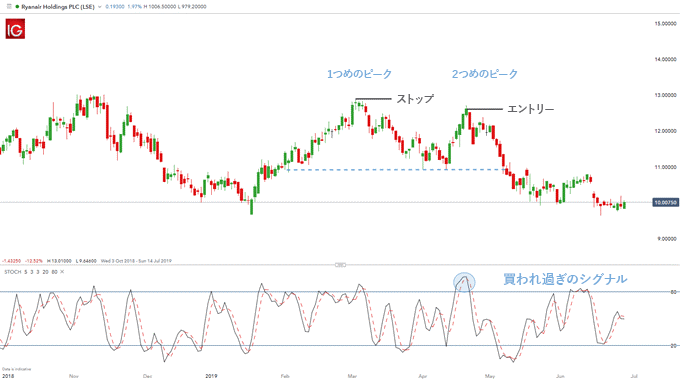The width and height of the screenshot is (680, 379).
Task: Click the 13.00000 price axis label
Action: tap(665, 95)
